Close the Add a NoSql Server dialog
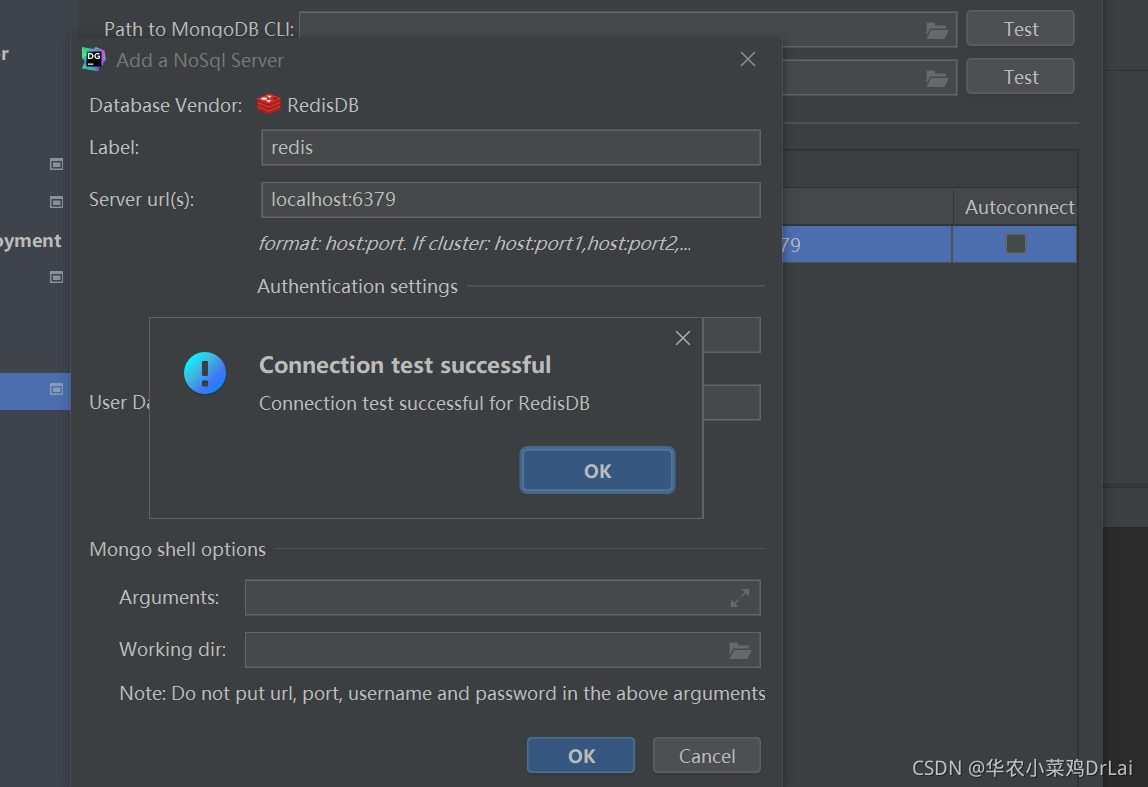Viewport: 1148px width, 787px height. coord(748,59)
